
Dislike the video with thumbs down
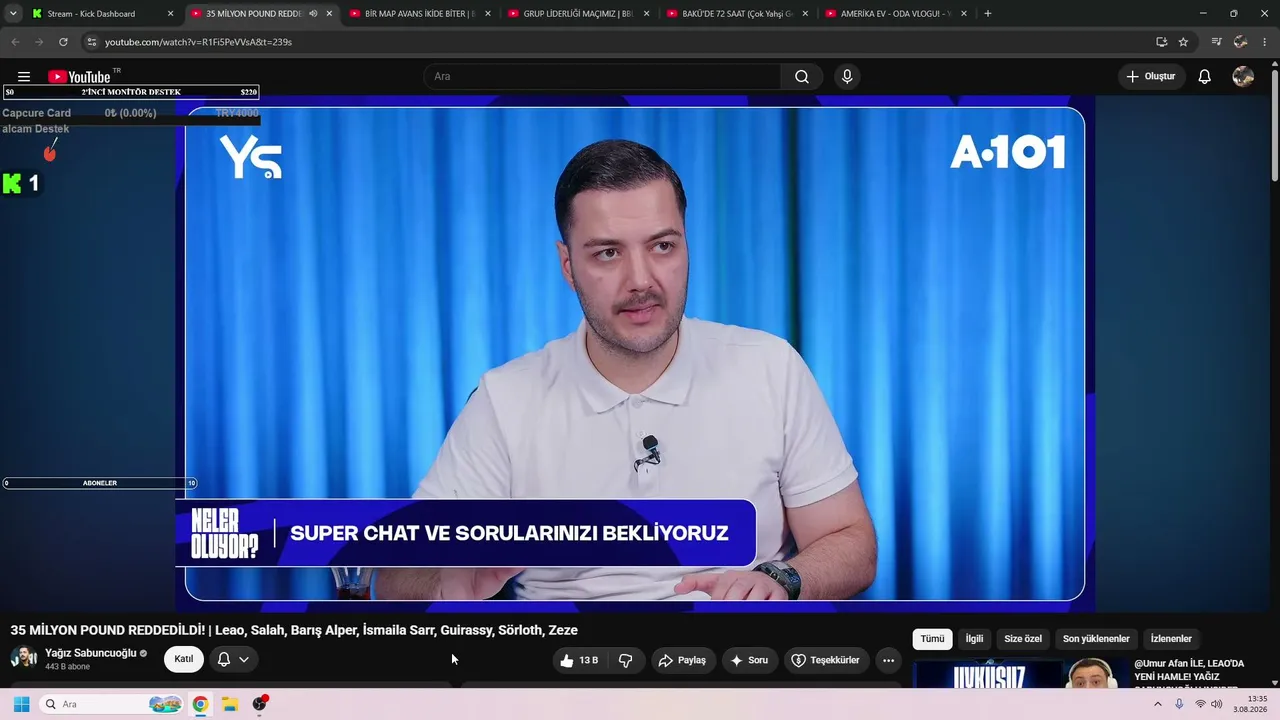(x=626, y=660)
